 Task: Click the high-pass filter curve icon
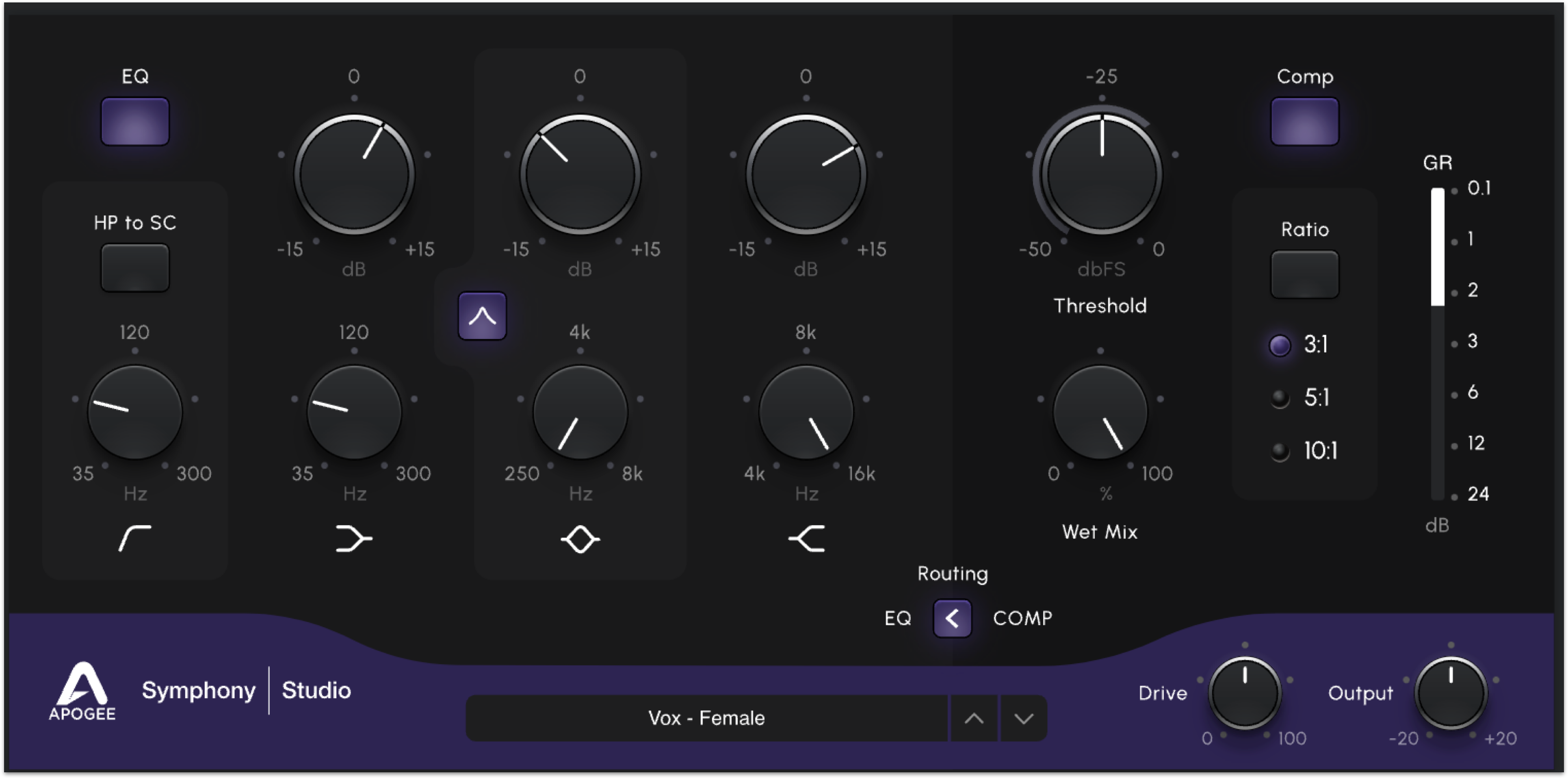[x=134, y=539]
